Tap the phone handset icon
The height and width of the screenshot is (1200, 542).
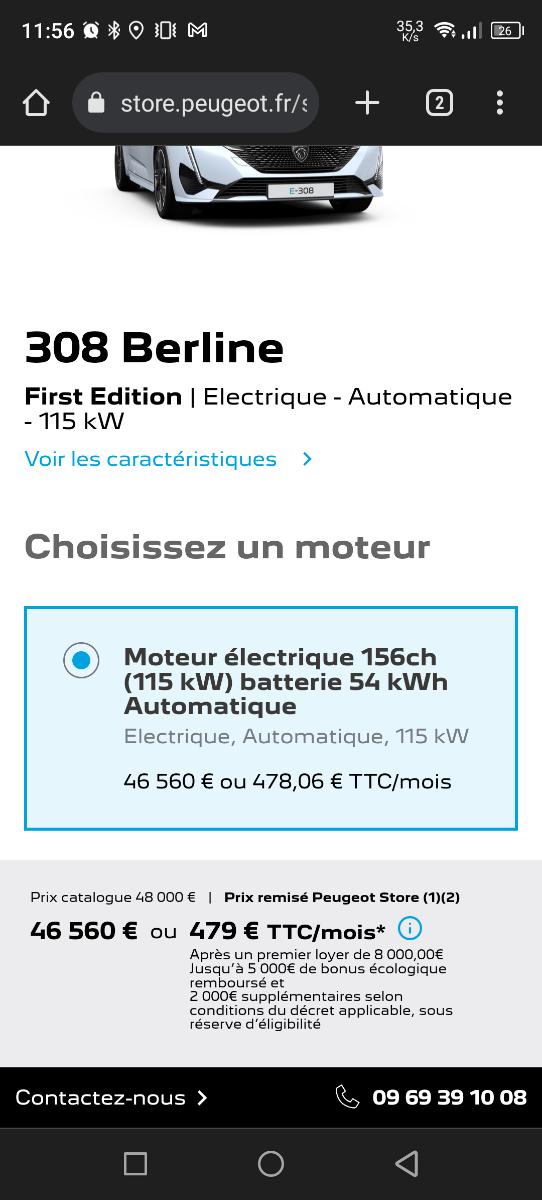point(347,1098)
